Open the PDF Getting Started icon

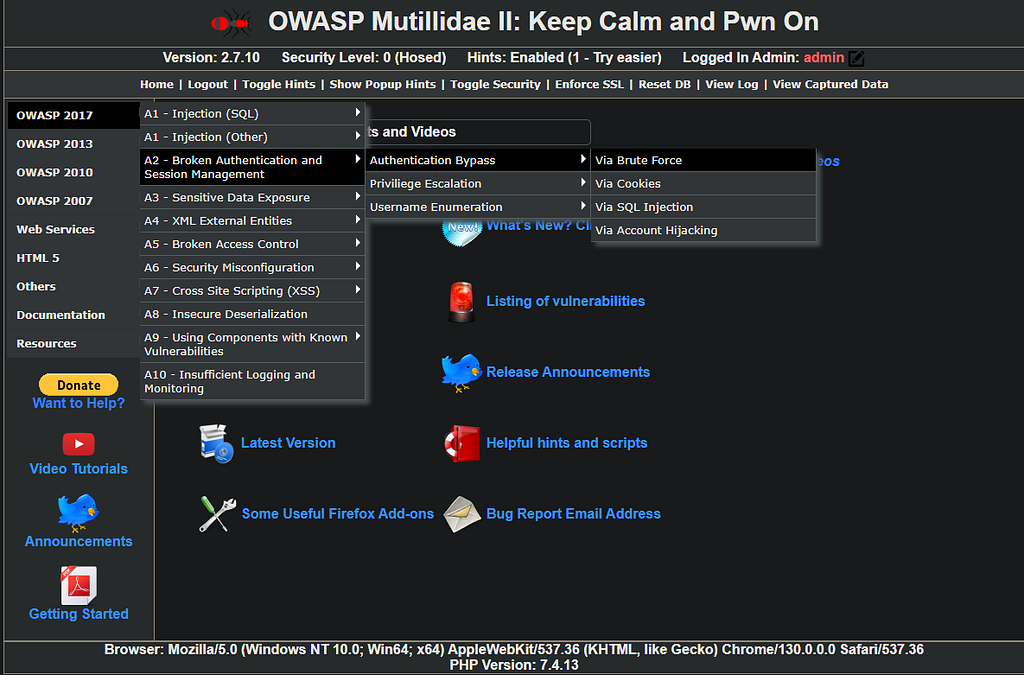point(78,585)
